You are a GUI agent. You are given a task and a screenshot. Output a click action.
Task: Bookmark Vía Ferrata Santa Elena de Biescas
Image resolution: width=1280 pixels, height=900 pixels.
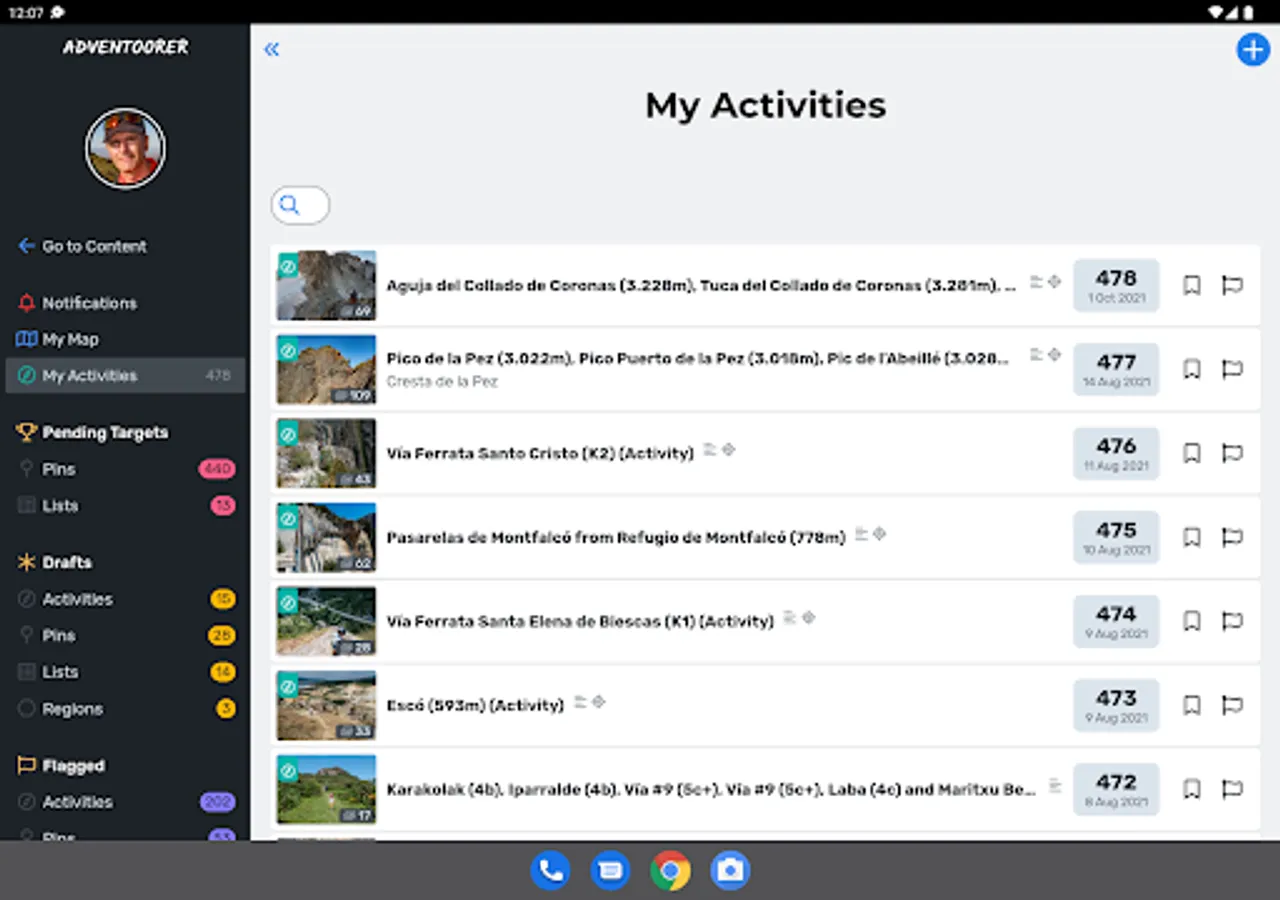1192,621
